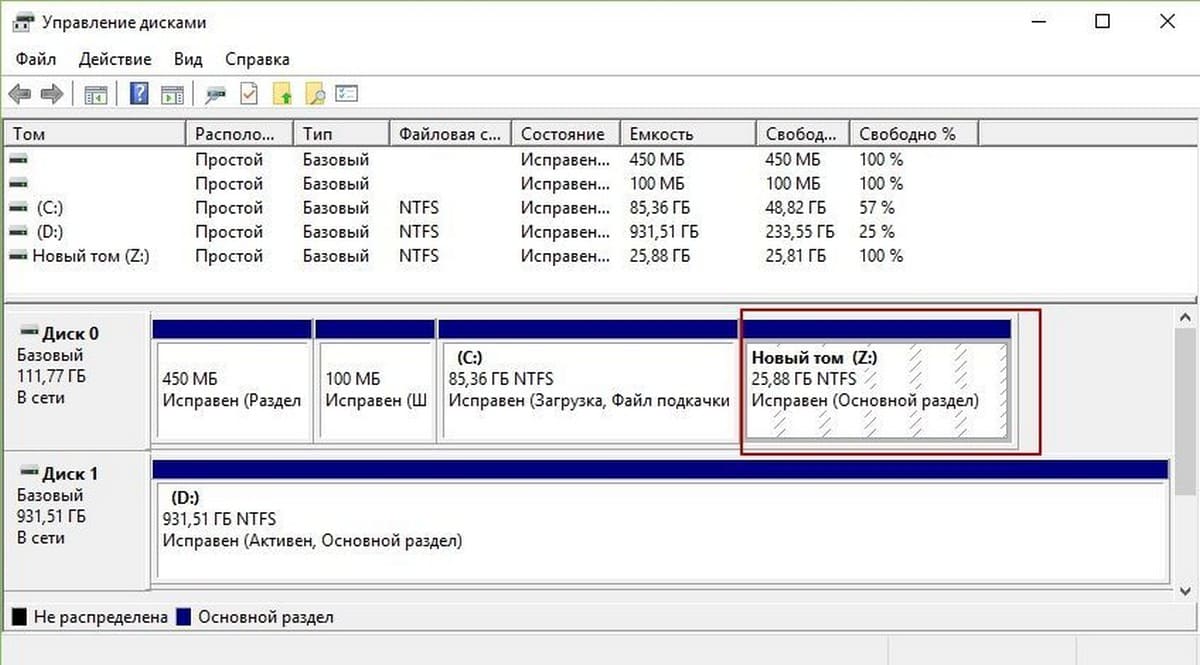Viewport: 1200px width, 665px height.
Task: Sort volumes by Емкость column header
Action: click(x=660, y=134)
